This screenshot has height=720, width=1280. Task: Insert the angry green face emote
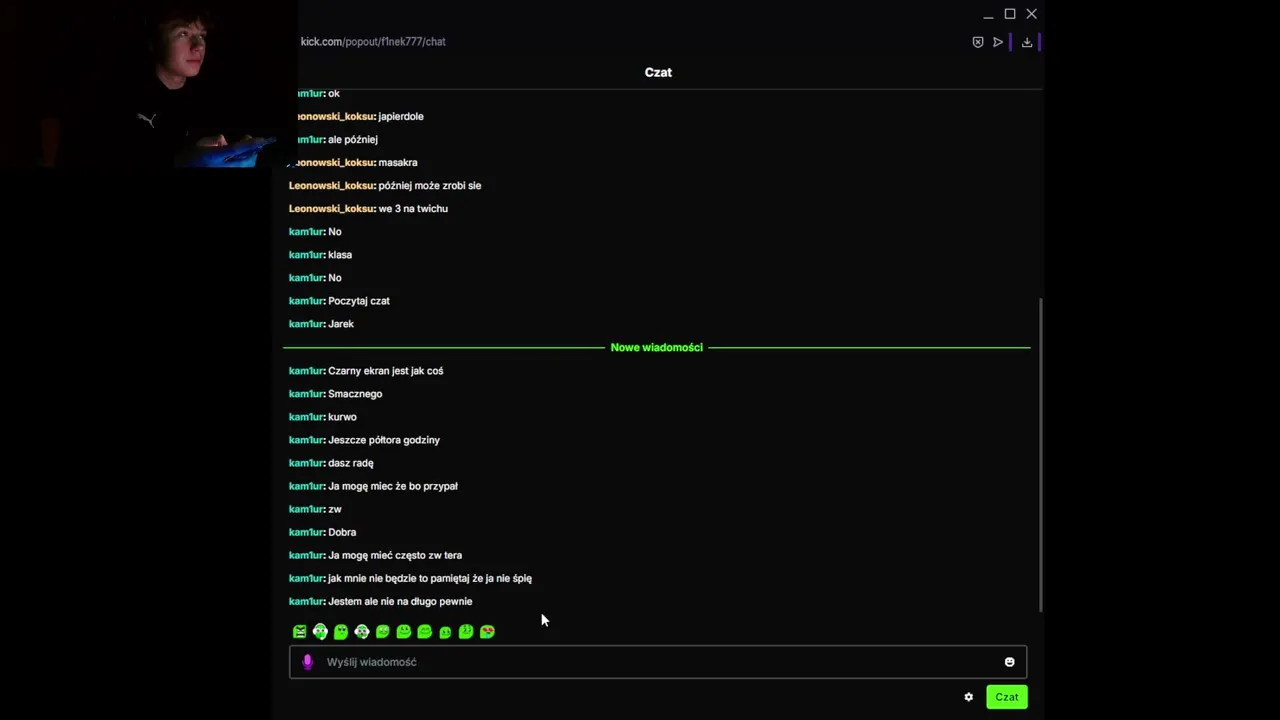point(299,632)
